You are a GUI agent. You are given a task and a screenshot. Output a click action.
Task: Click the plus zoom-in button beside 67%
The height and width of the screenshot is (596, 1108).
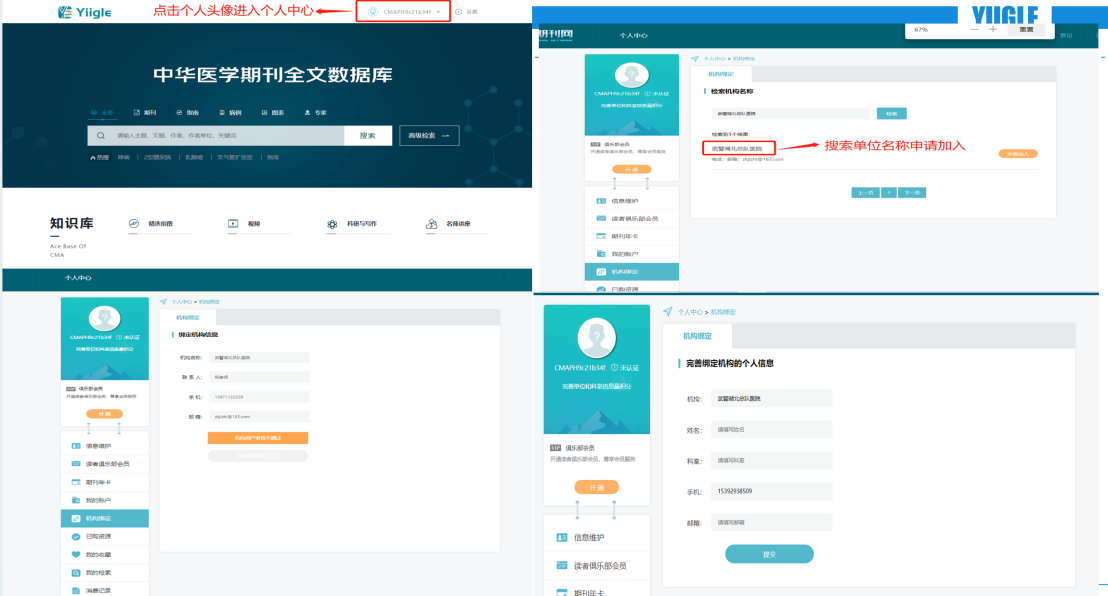pyautogui.click(x=992, y=29)
